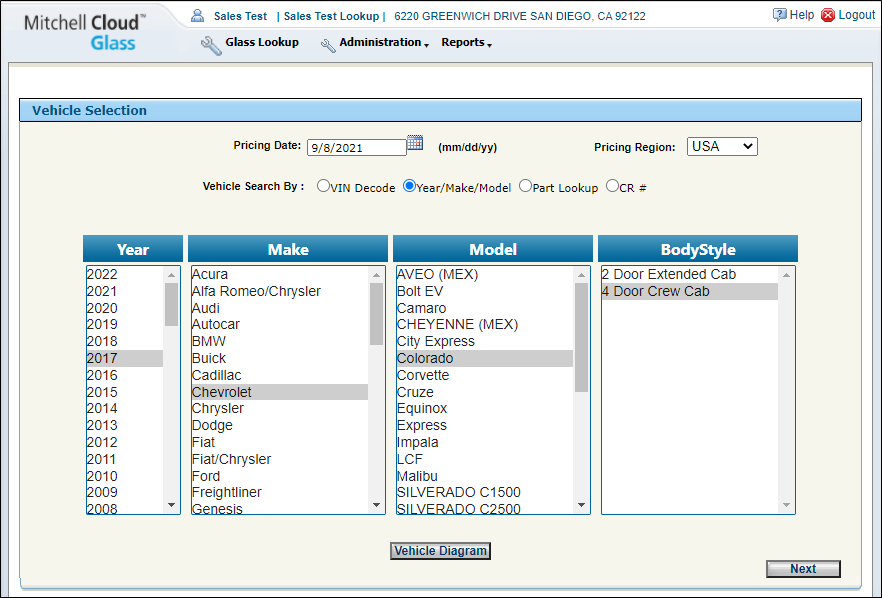Select 4 Door Crew Cab body style

pyautogui.click(x=690, y=291)
